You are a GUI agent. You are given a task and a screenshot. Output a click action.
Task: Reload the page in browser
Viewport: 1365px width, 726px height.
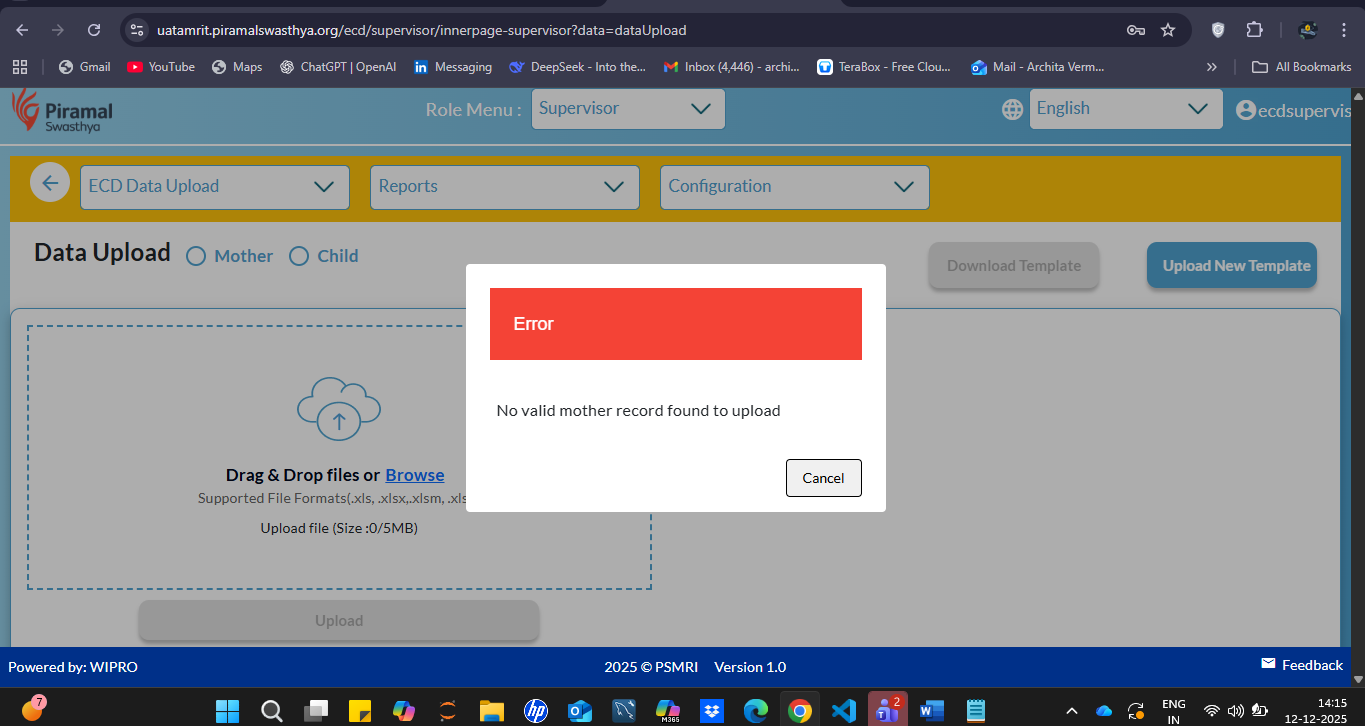pyautogui.click(x=94, y=30)
